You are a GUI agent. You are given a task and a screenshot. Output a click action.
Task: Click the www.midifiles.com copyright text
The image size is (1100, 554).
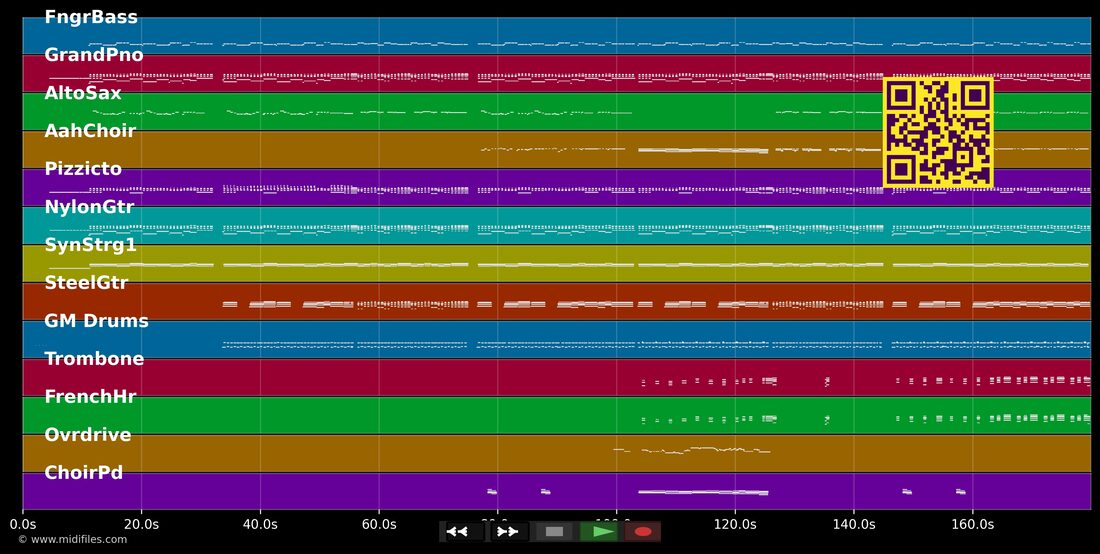coord(73,539)
